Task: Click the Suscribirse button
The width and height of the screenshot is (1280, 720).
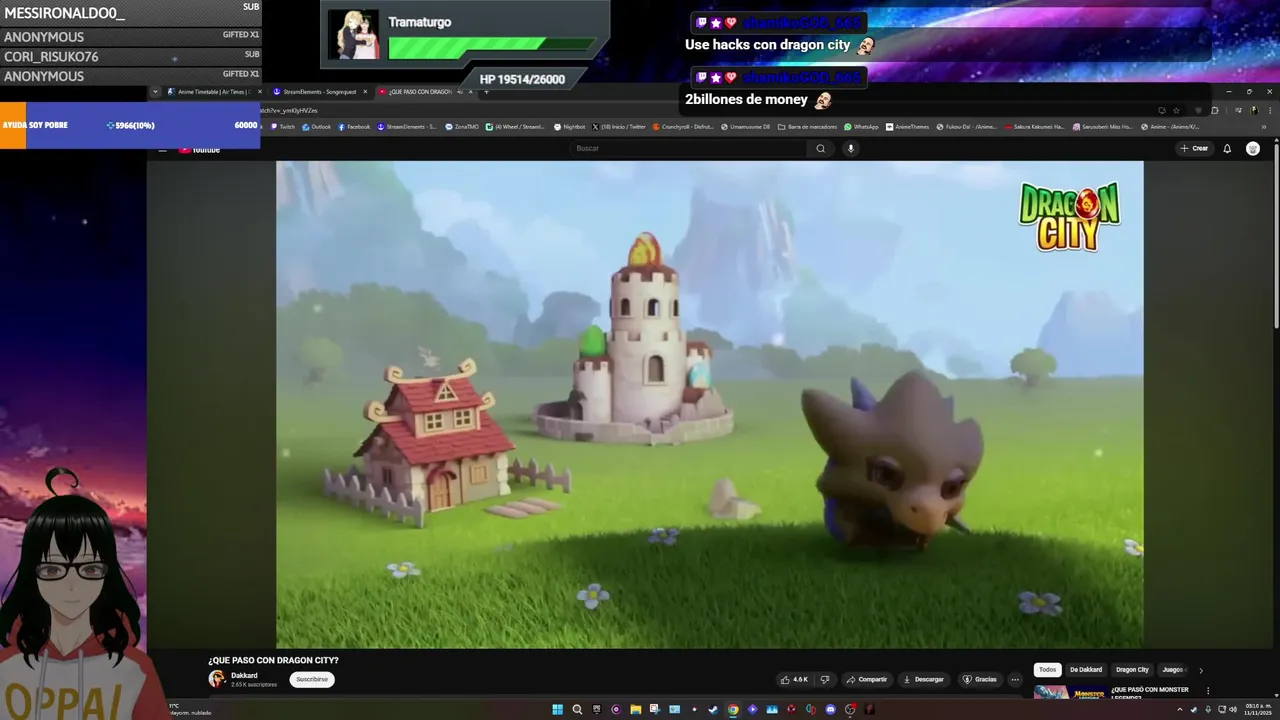Action: click(312, 679)
